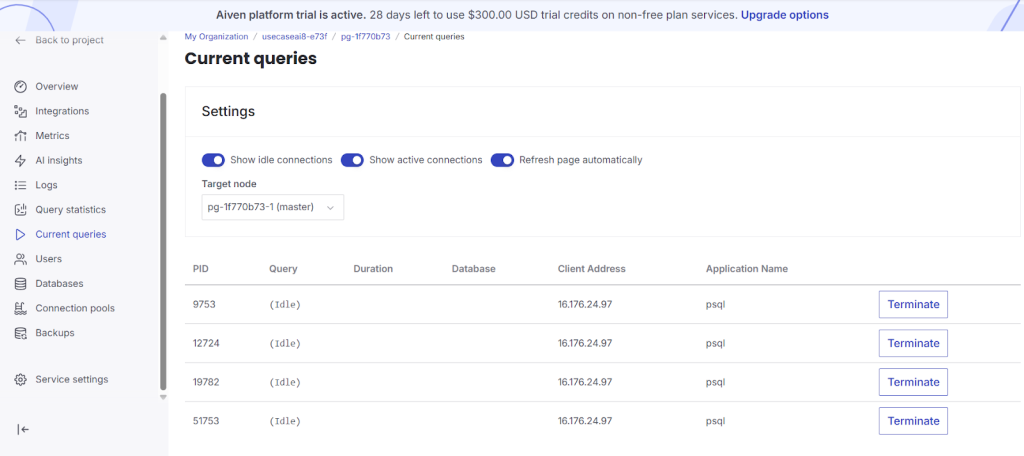Terminate the connection with PID 9753
This screenshot has height=456, width=1024.
tap(912, 304)
